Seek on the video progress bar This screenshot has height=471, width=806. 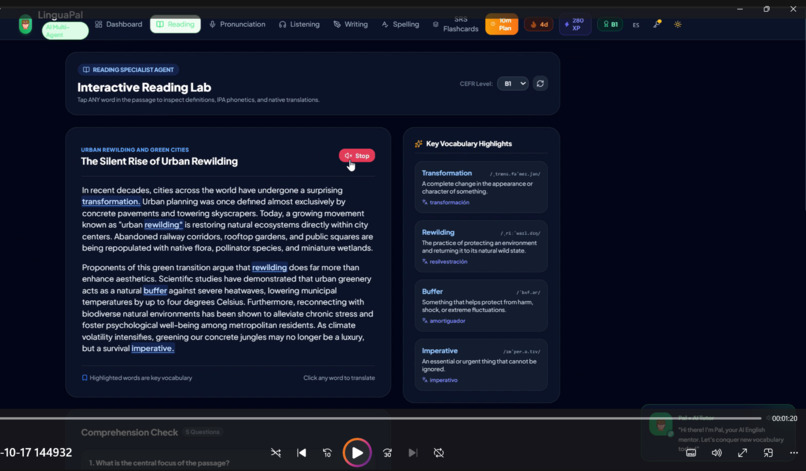380,418
